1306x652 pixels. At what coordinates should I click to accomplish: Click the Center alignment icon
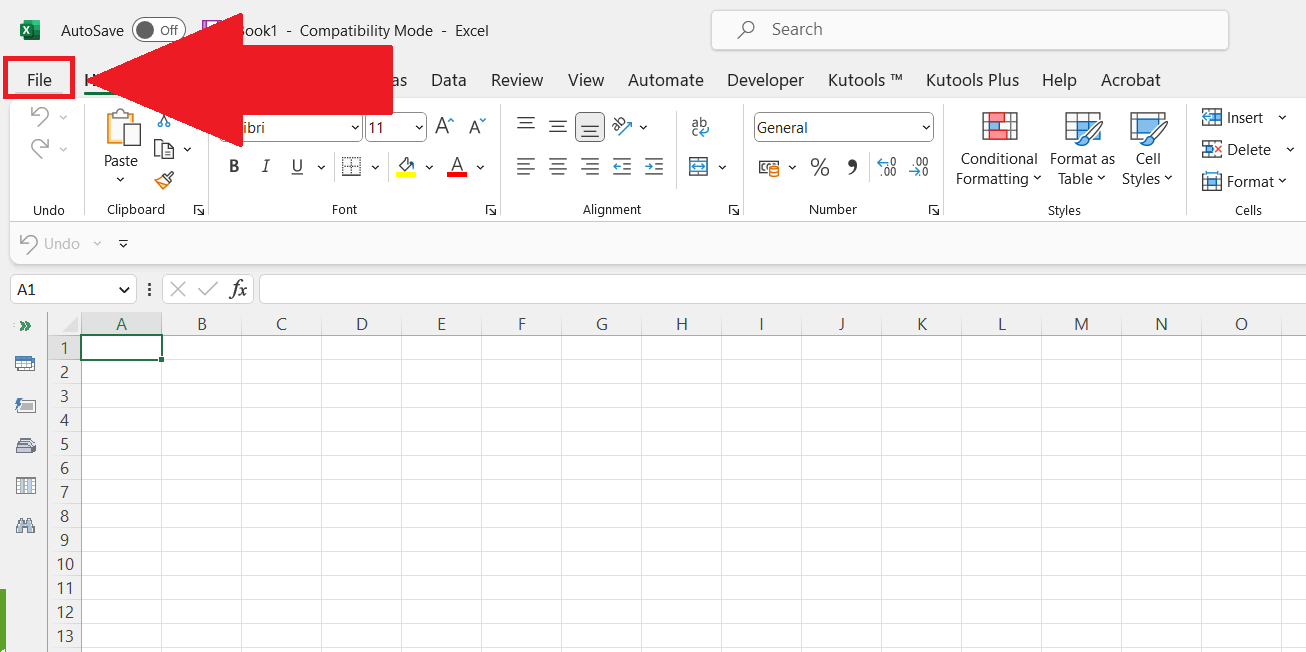coord(558,166)
